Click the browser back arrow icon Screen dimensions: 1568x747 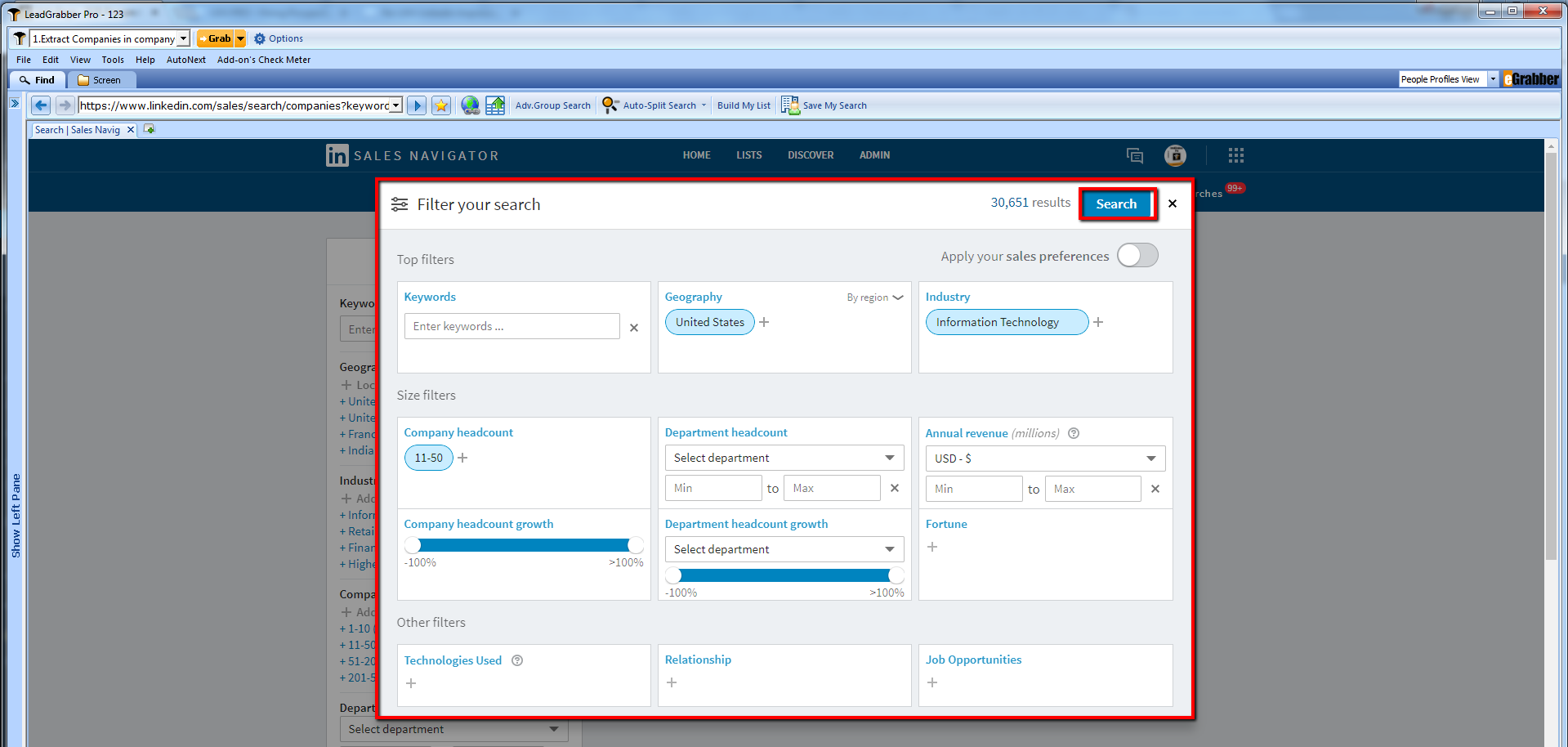tap(41, 105)
